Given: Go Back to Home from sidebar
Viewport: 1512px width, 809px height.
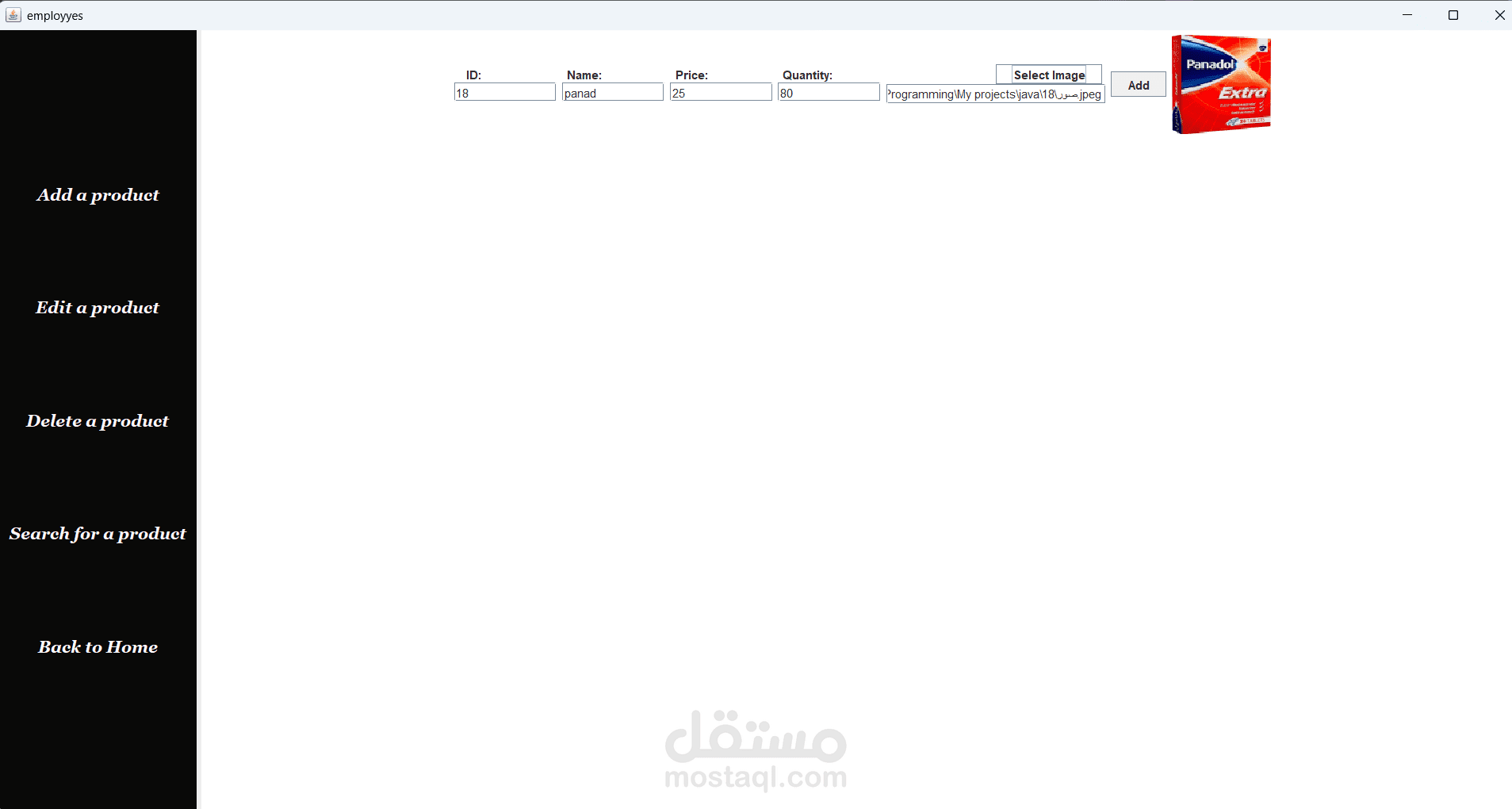Looking at the screenshot, I should click(x=98, y=647).
